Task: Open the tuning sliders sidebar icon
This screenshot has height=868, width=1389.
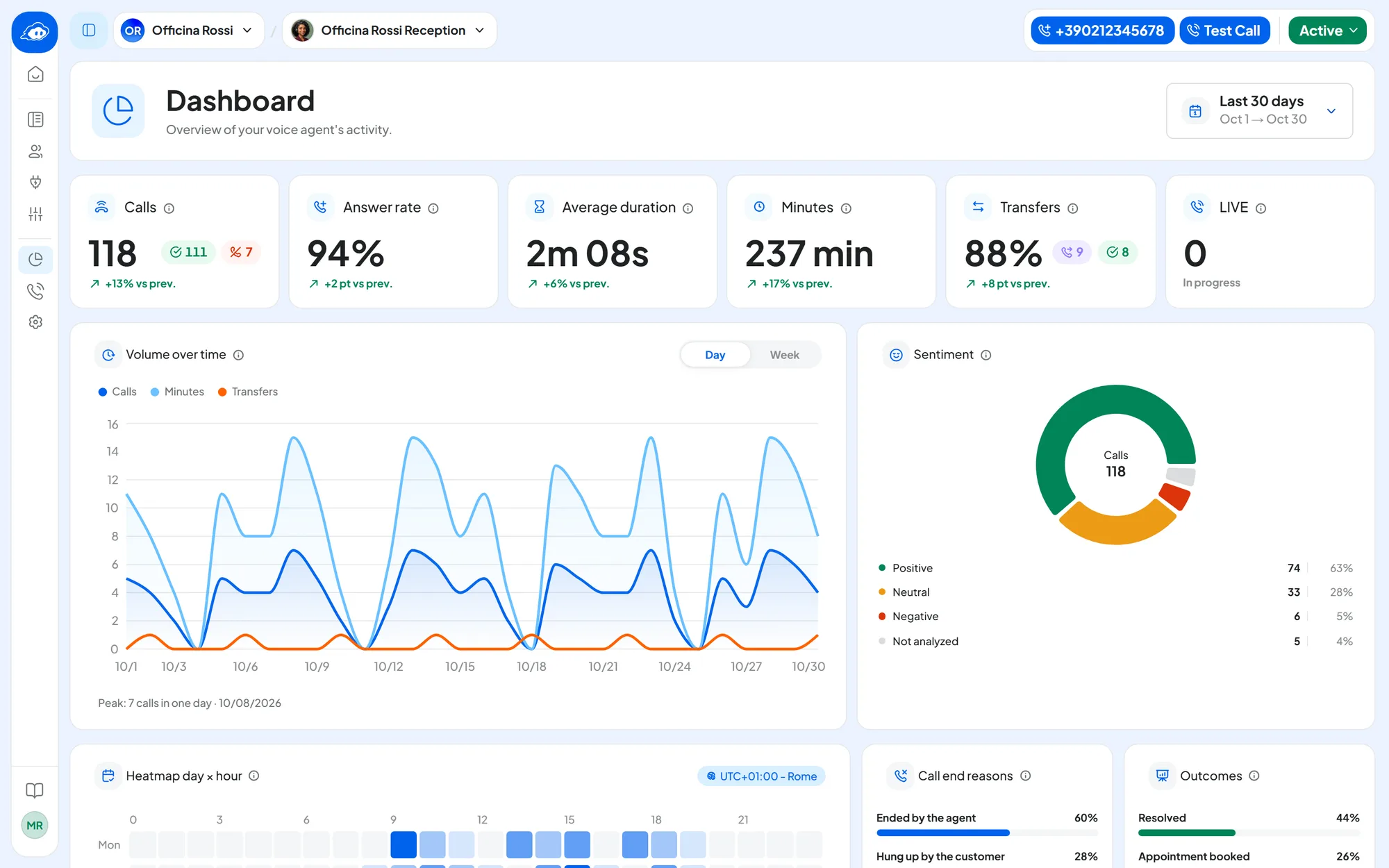Action: pos(35,214)
